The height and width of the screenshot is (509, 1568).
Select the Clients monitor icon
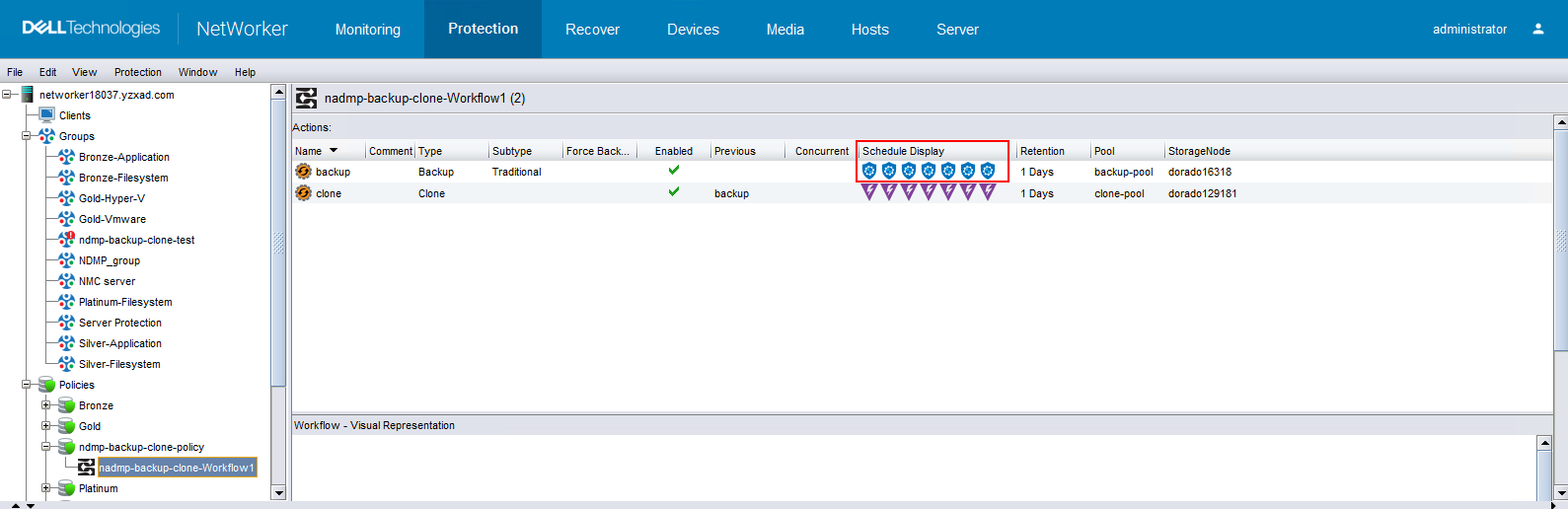(46, 115)
